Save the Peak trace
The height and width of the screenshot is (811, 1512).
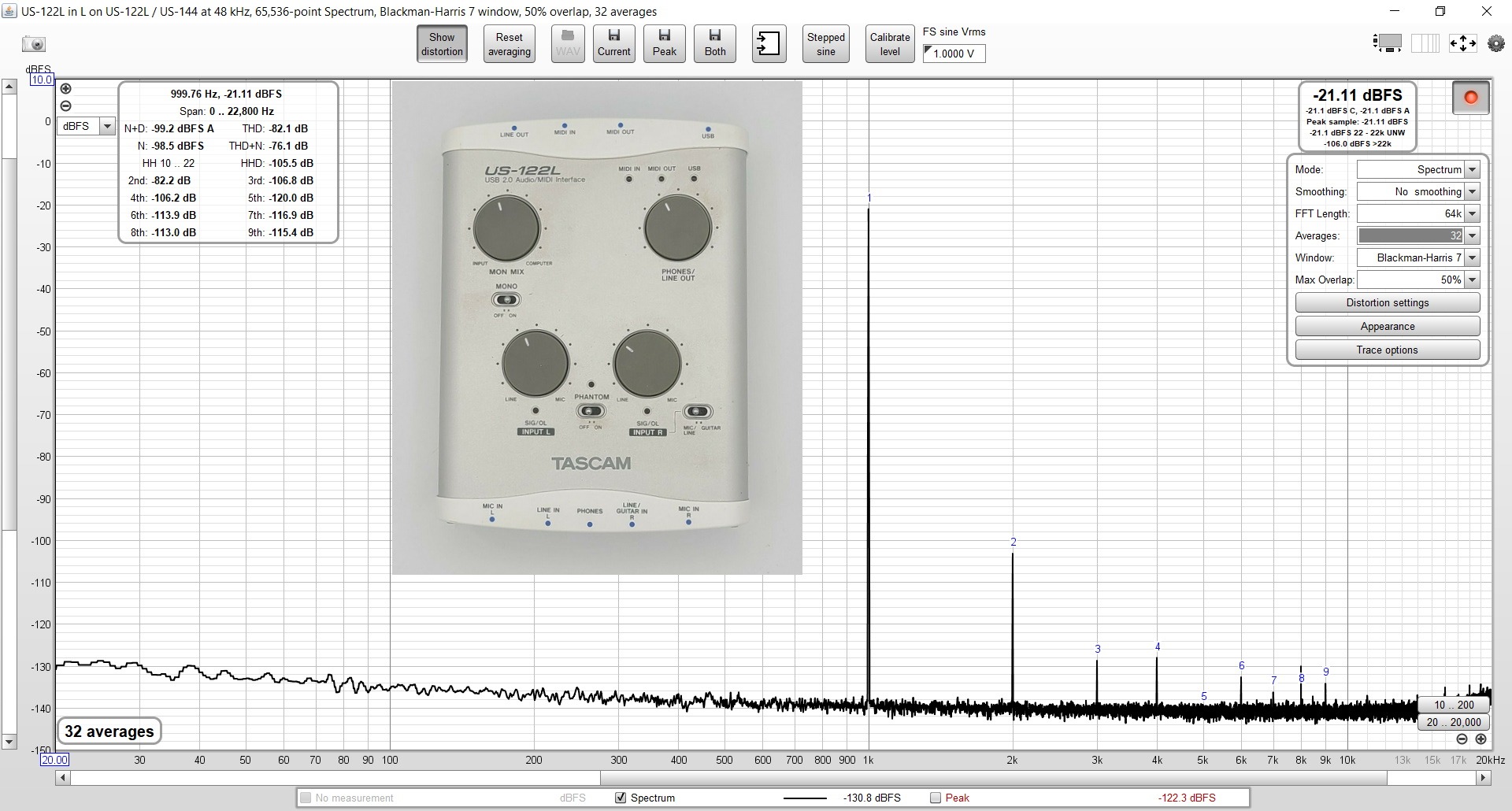[665, 44]
